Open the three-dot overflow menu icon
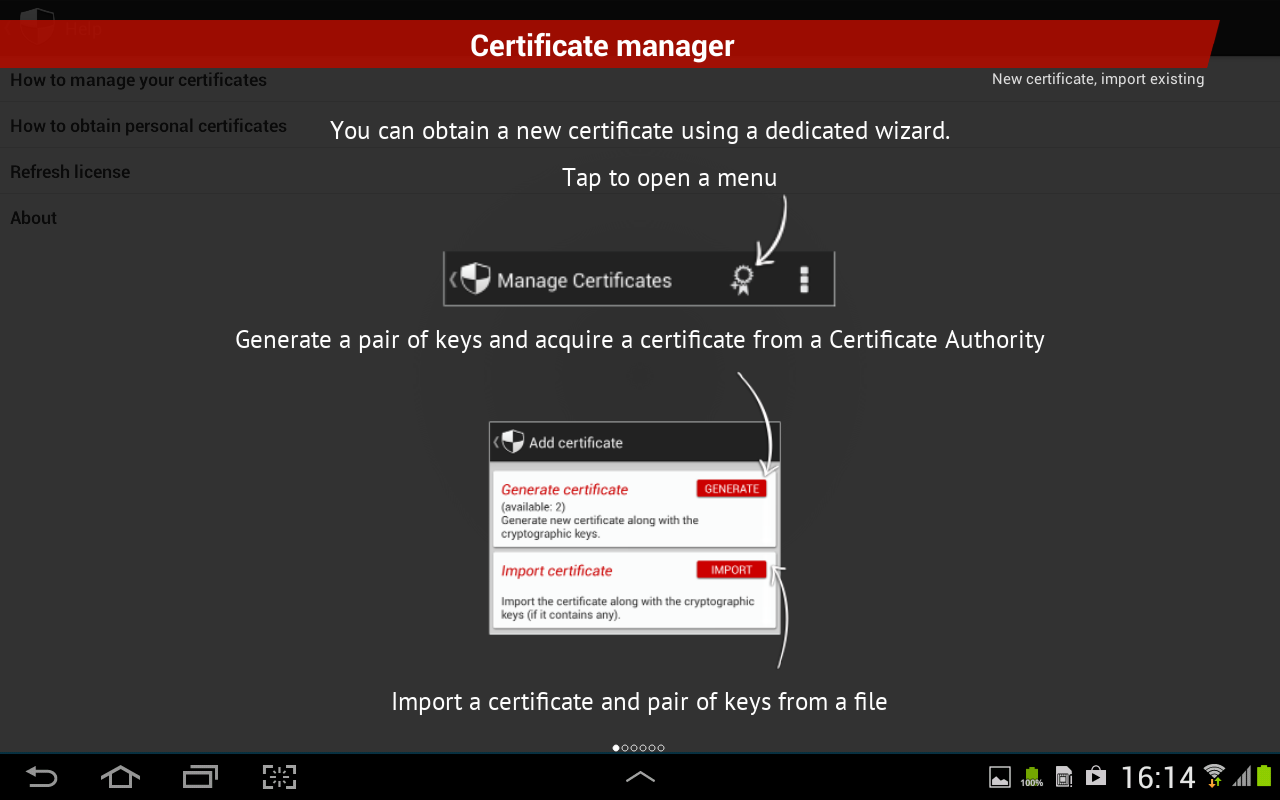Image resolution: width=1280 pixels, height=800 pixels. click(x=804, y=280)
